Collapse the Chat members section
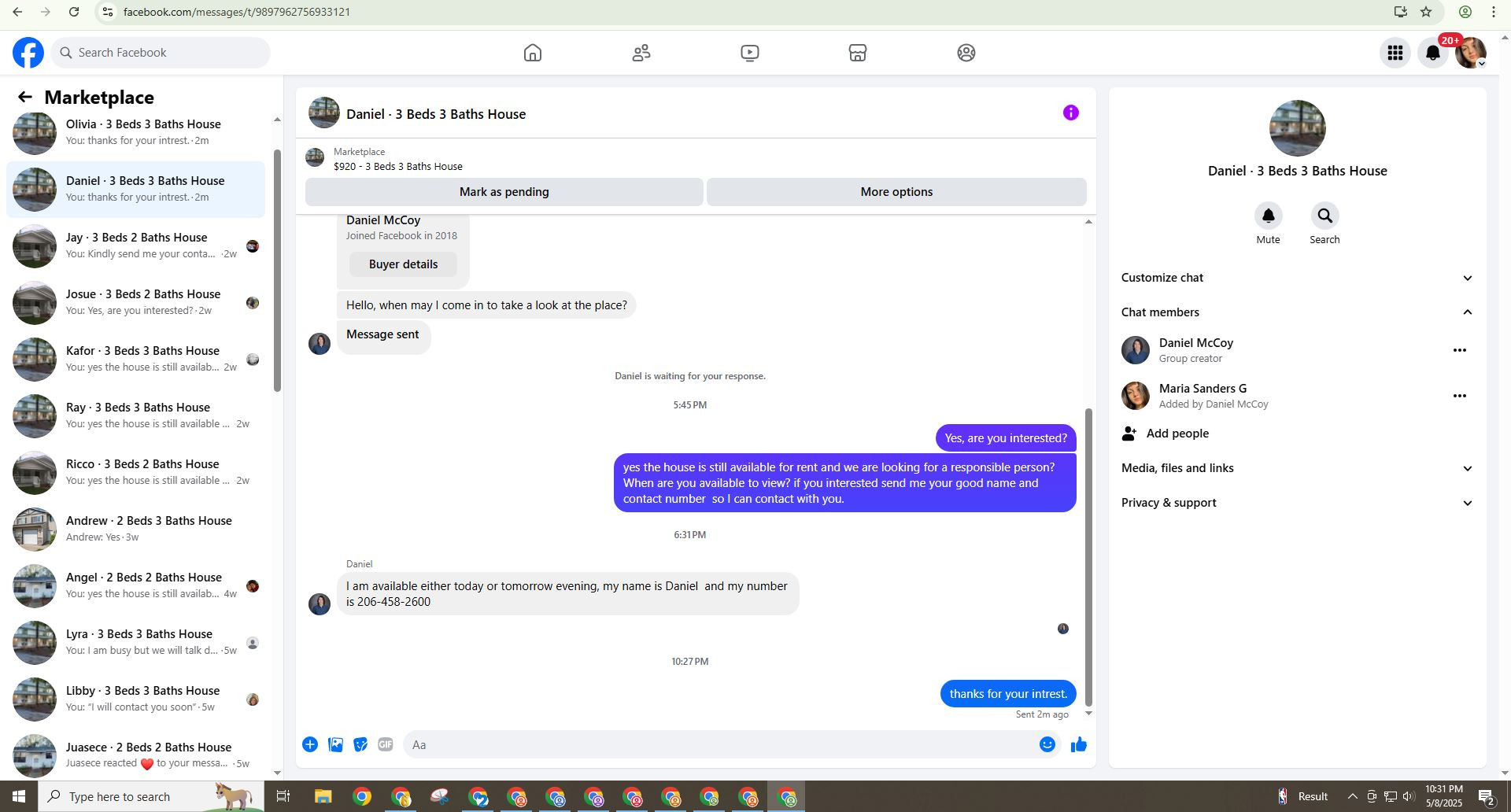Viewport: 1511px width, 812px height. 1297,312
